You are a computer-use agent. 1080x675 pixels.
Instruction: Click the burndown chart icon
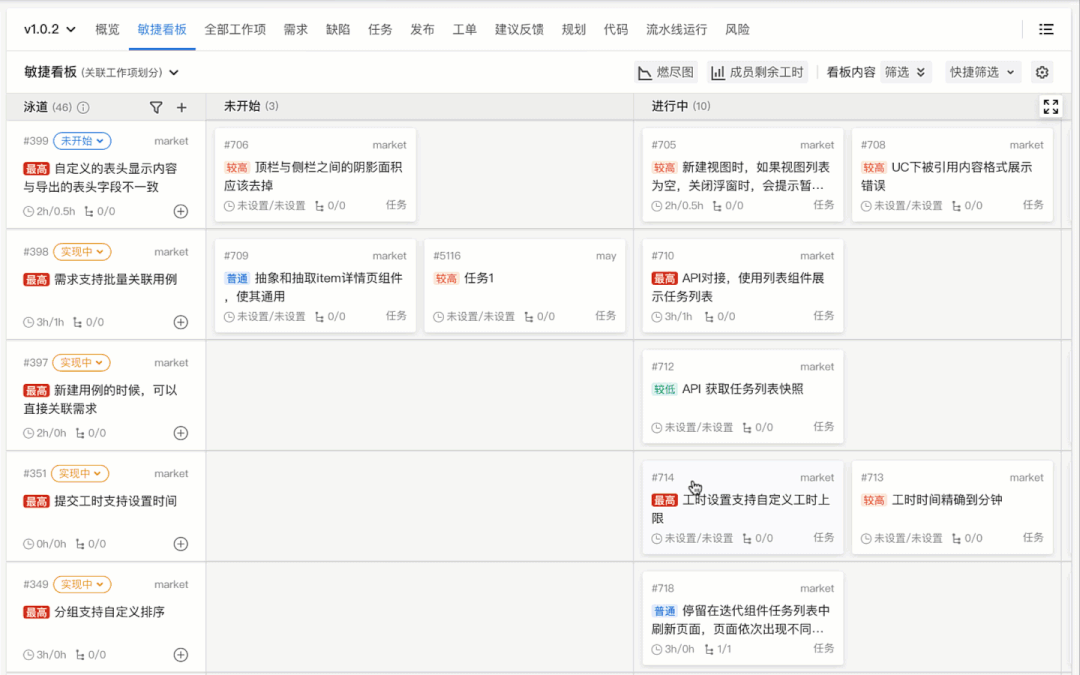645,72
